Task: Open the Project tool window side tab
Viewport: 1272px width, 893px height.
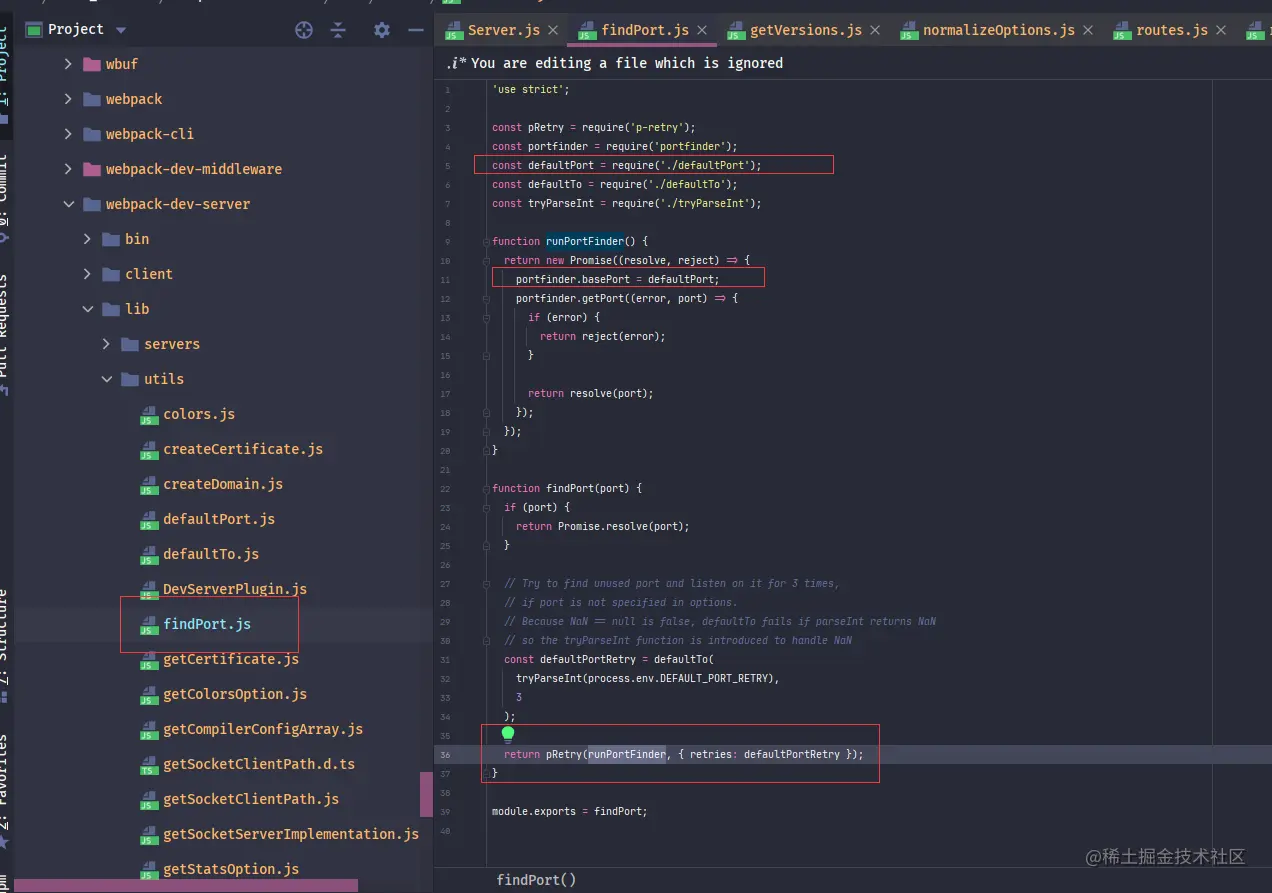Action: 6,75
